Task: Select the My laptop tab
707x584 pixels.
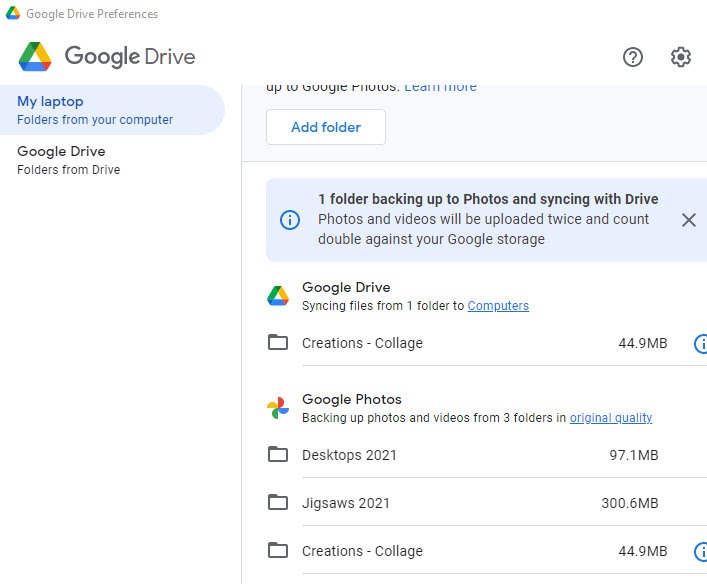Action: coord(110,110)
